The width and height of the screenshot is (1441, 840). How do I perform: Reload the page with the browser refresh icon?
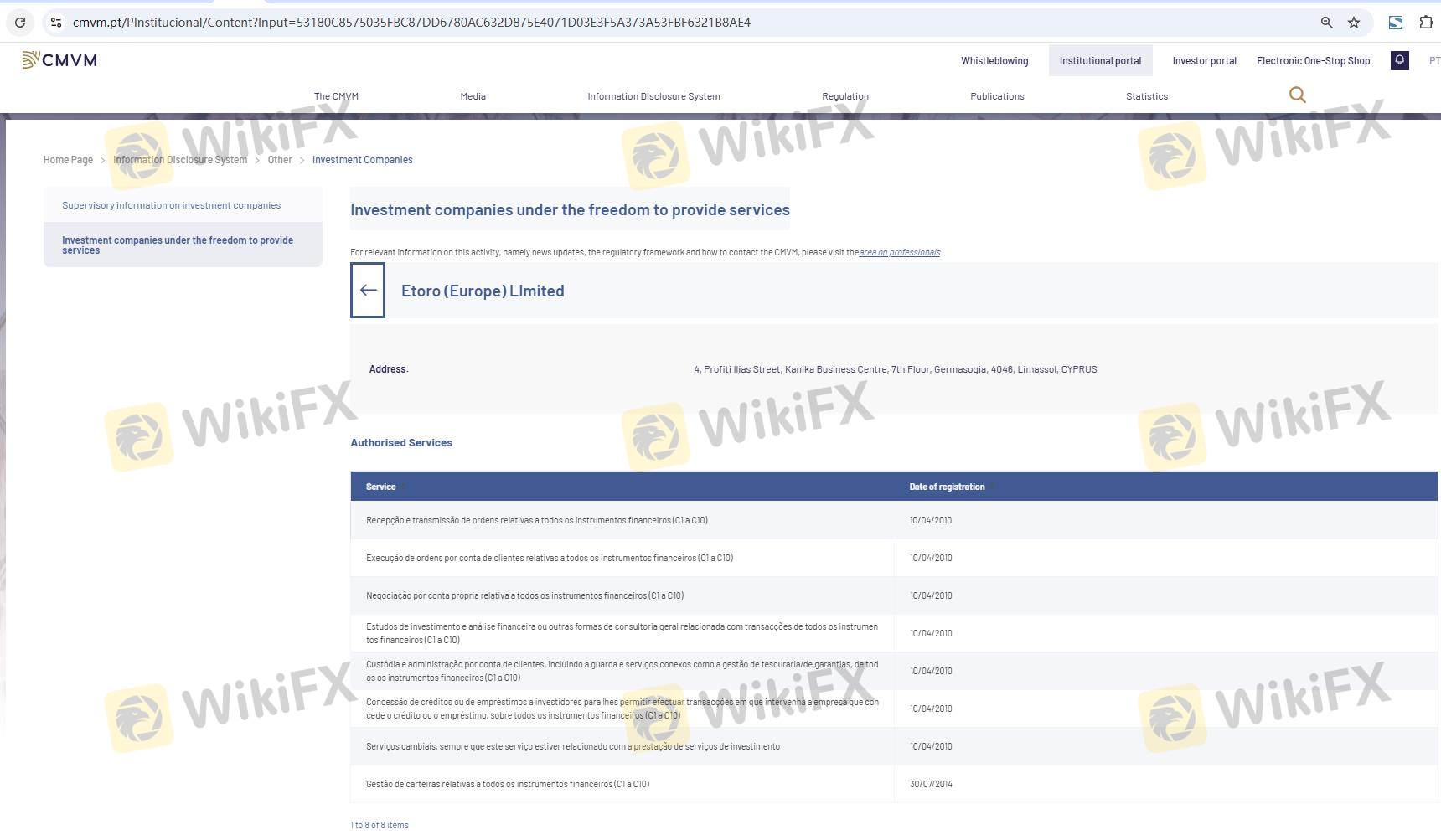point(20,23)
